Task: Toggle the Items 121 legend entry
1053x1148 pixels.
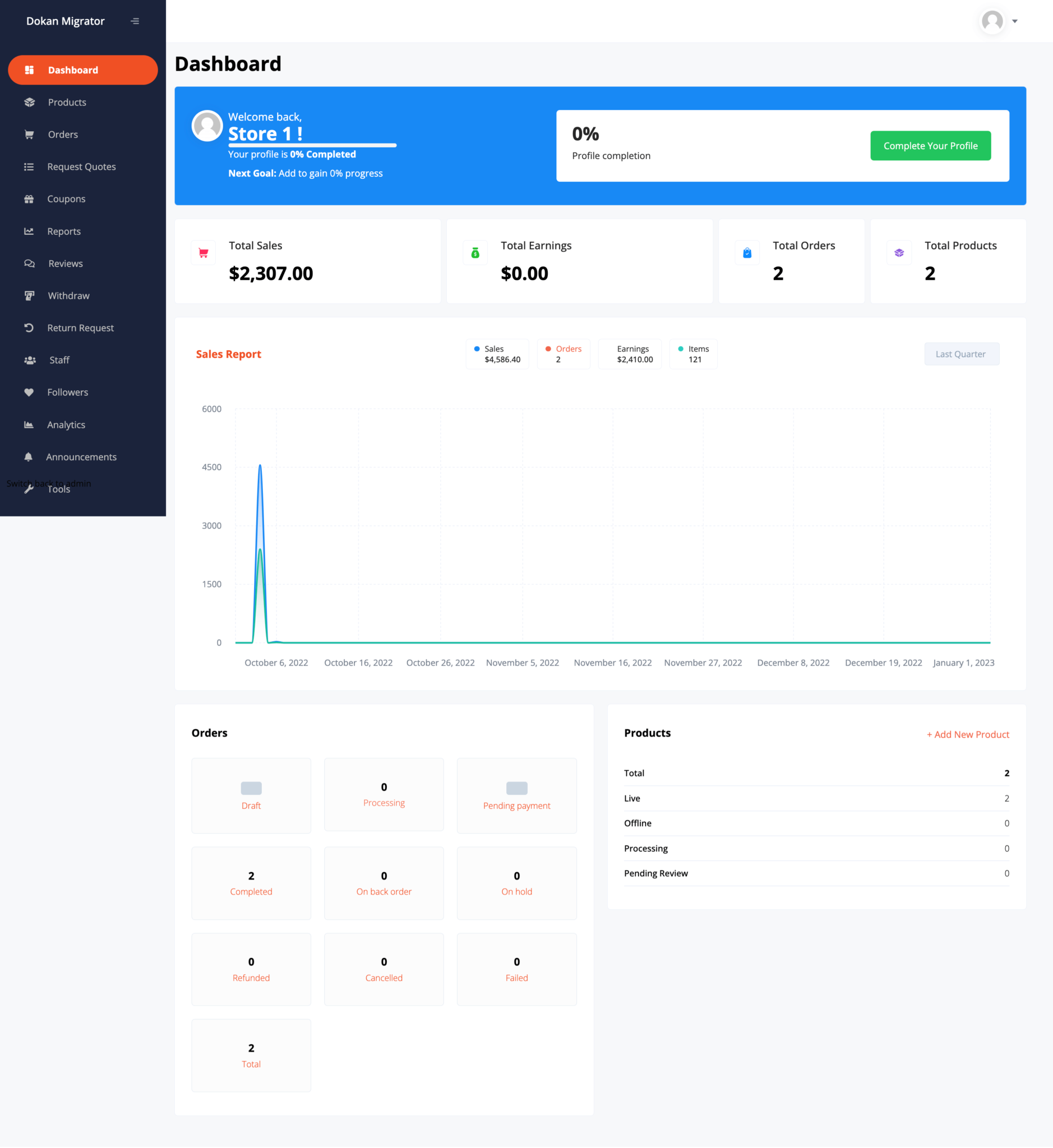Action: pyautogui.click(x=693, y=353)
